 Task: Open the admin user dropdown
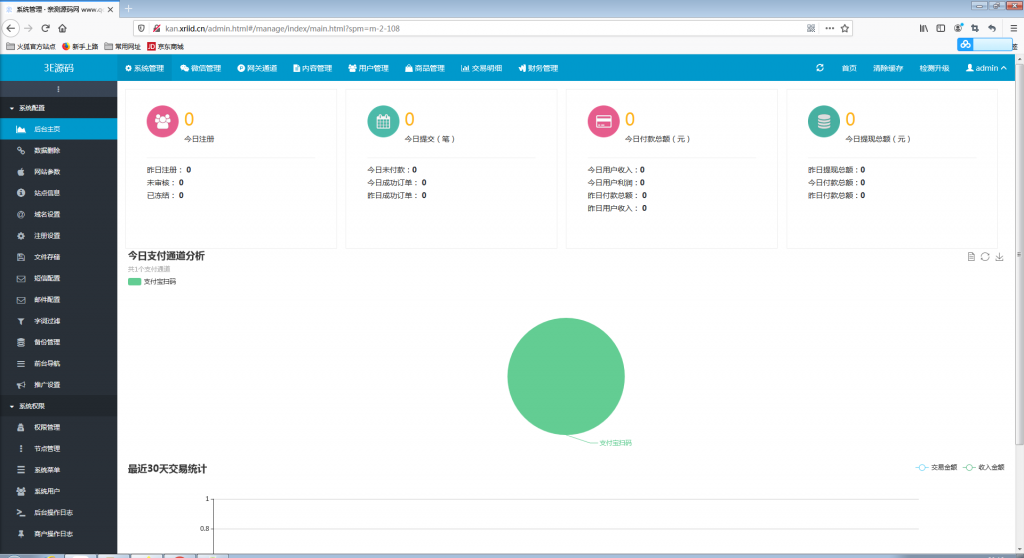click(x=986, y=68)
